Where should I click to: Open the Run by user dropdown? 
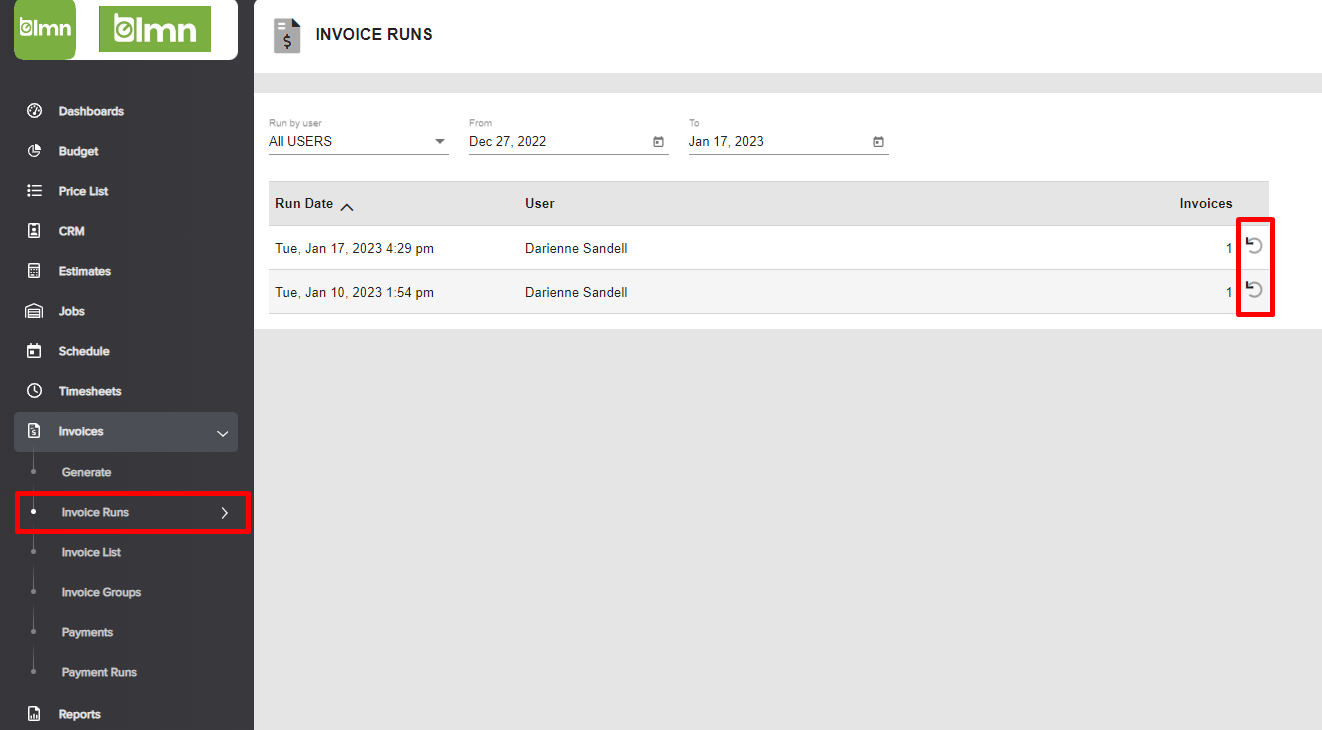[358, 141]
